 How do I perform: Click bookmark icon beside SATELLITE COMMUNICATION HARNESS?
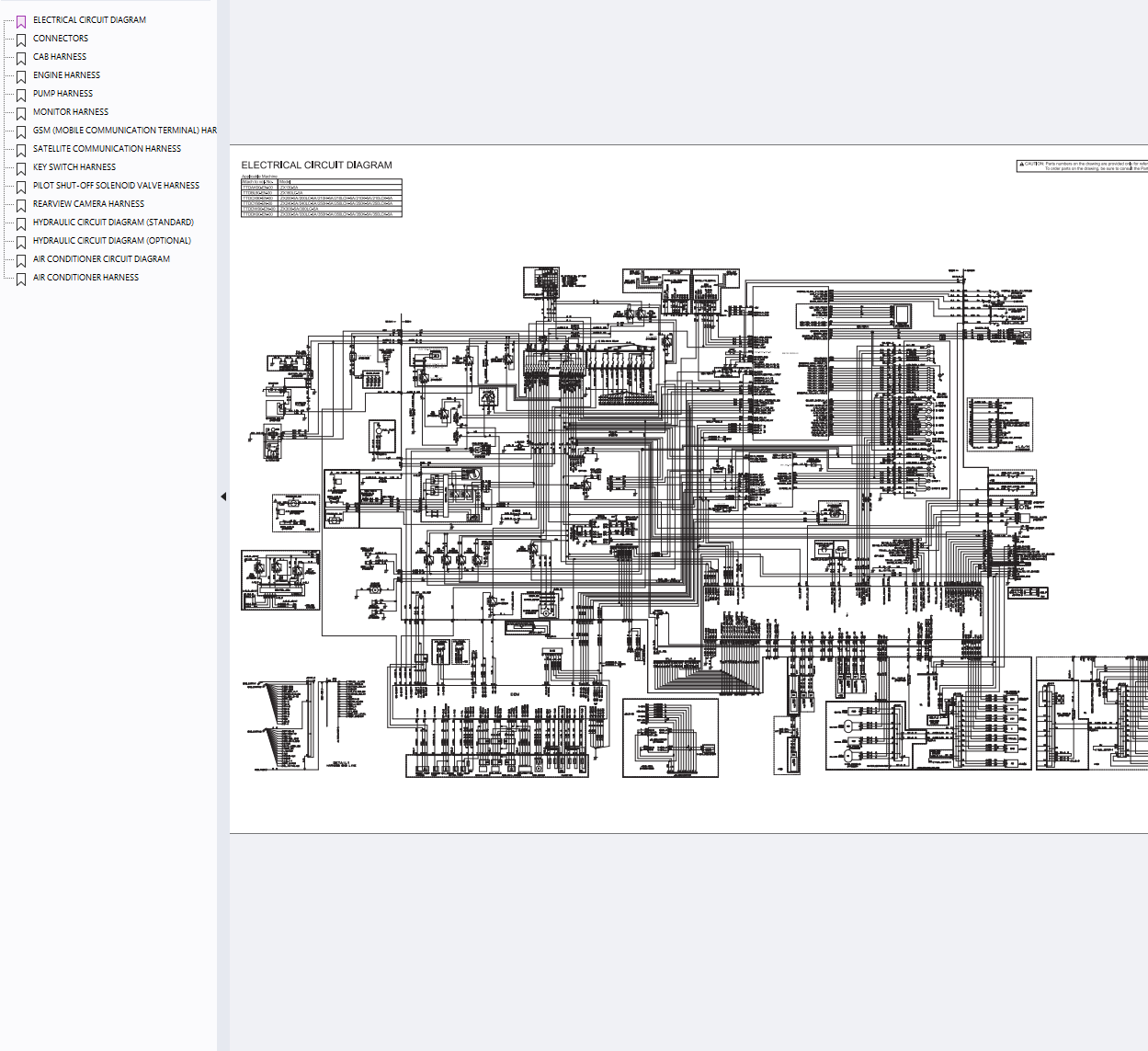[x=21, y=150]
